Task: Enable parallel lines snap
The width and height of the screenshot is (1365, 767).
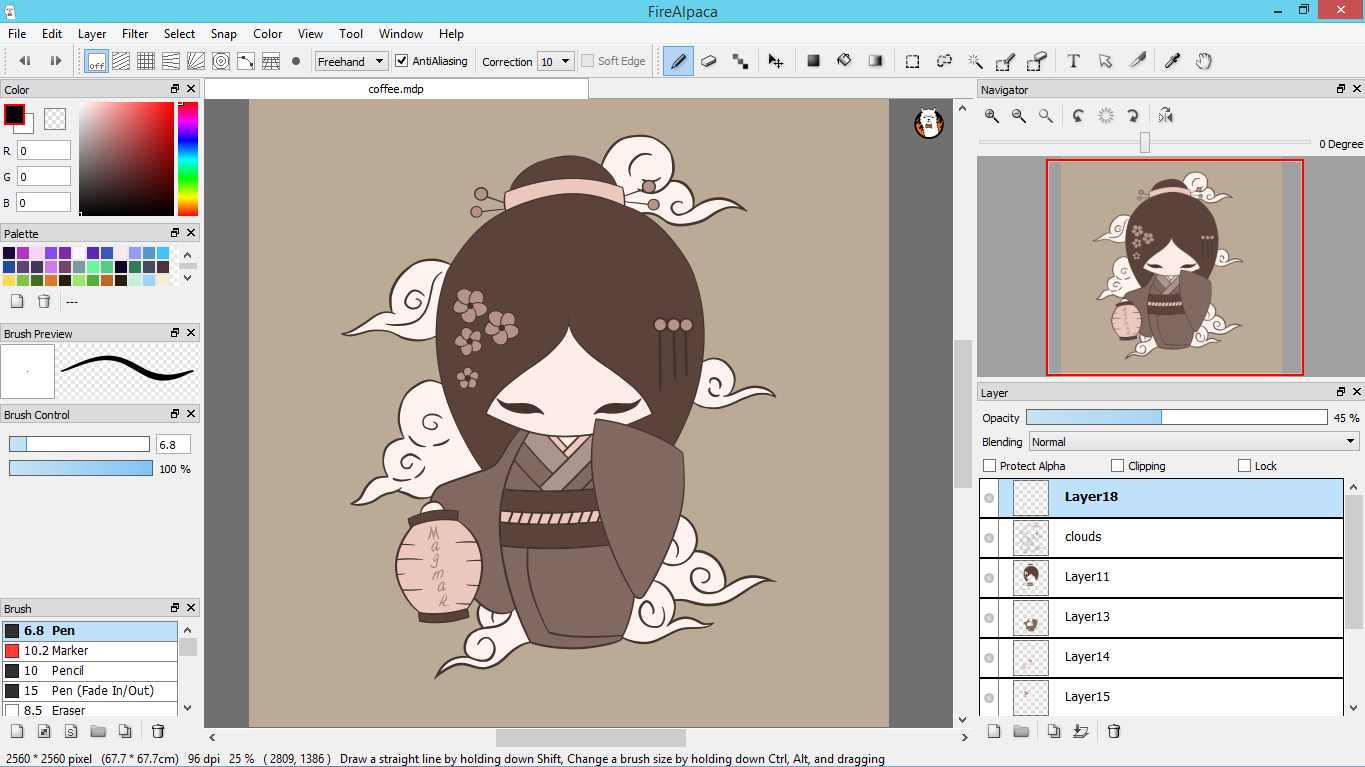Action: point(121,61)
